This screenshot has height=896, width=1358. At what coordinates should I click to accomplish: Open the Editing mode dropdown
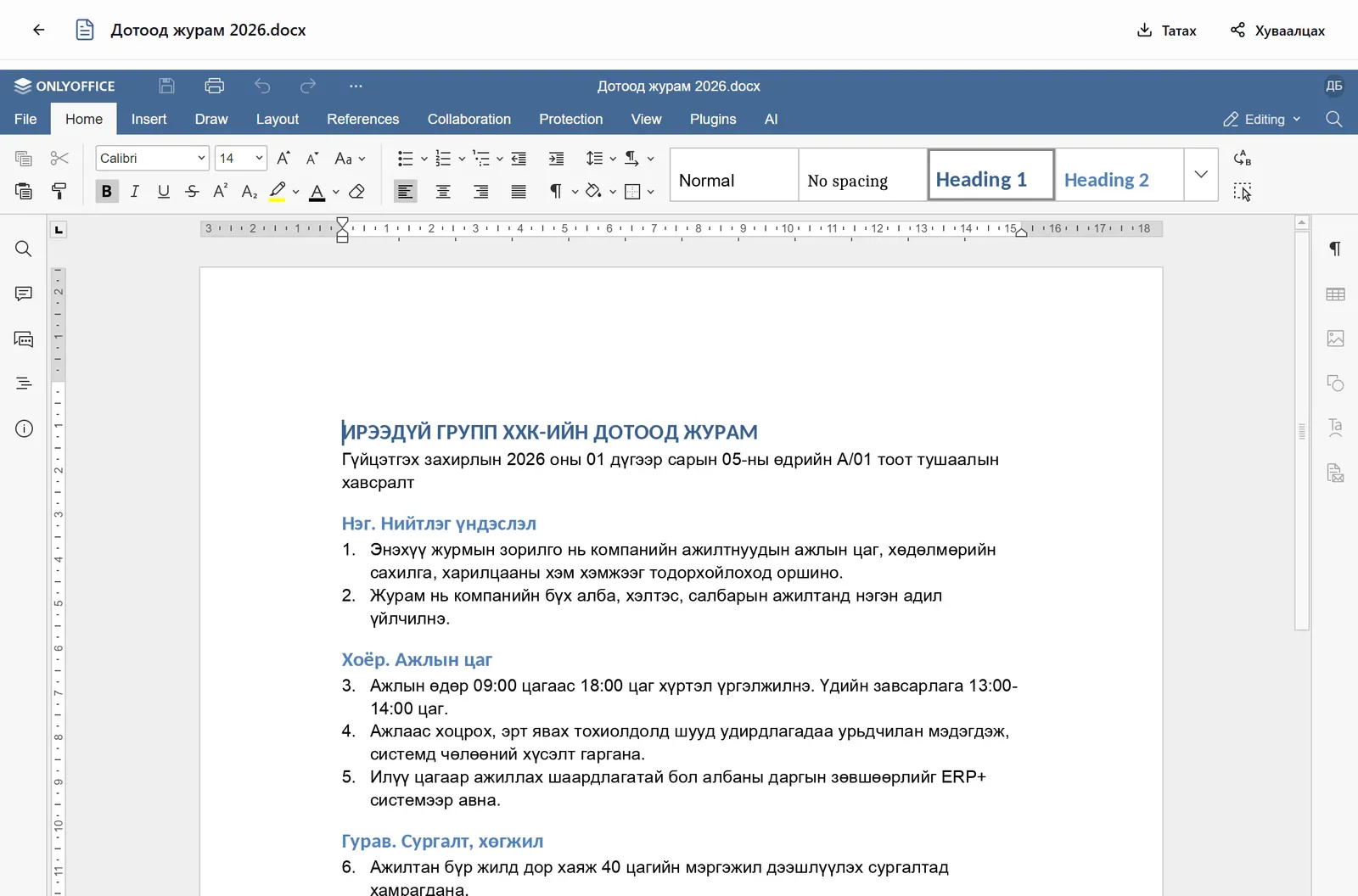(1262, 120)
